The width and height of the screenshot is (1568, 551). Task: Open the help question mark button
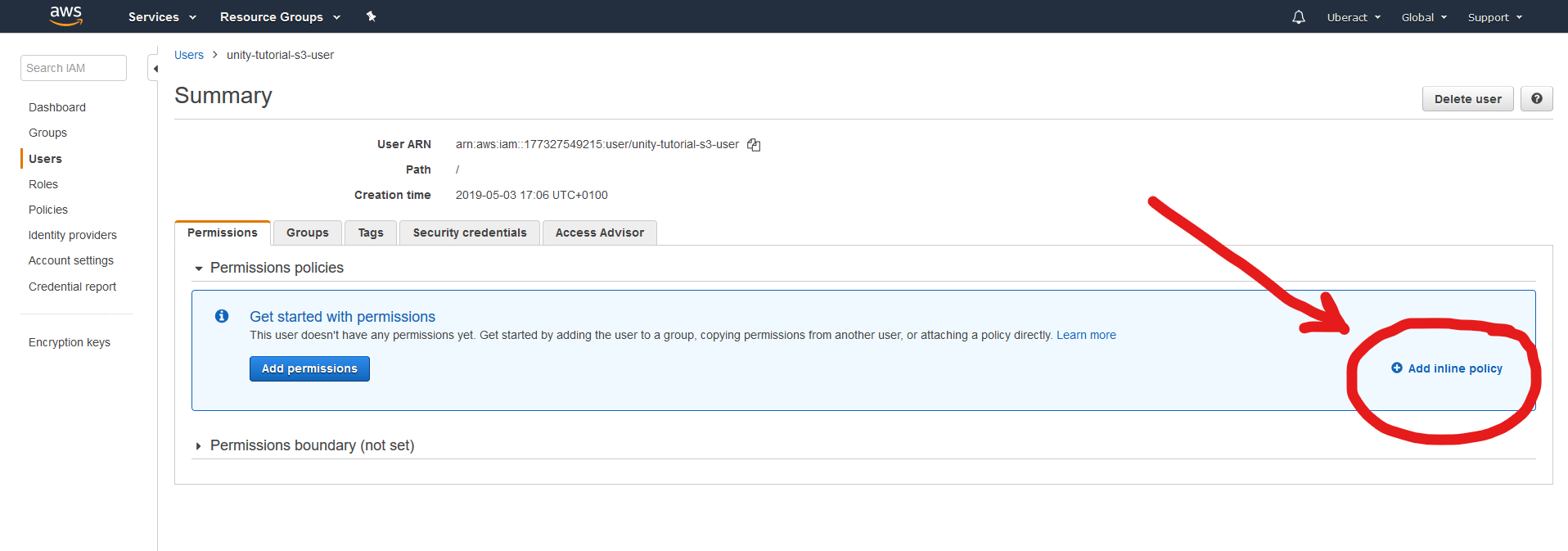tap(1537, 99)
